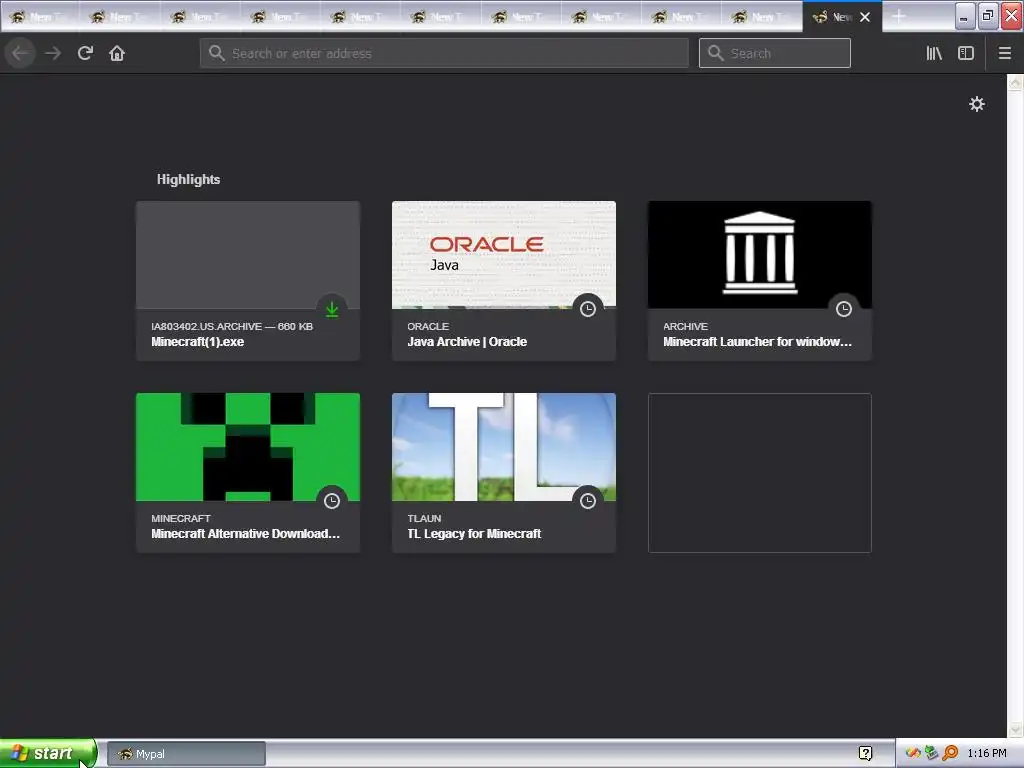Show sidebars using the sidebar icon
This screenshot has height=768, width=1024.
click(x=966, y=53)
